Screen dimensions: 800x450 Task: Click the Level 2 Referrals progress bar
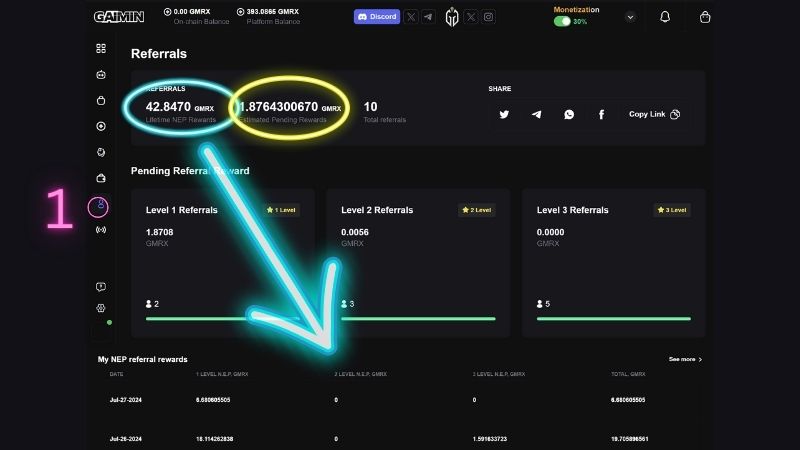418,319
